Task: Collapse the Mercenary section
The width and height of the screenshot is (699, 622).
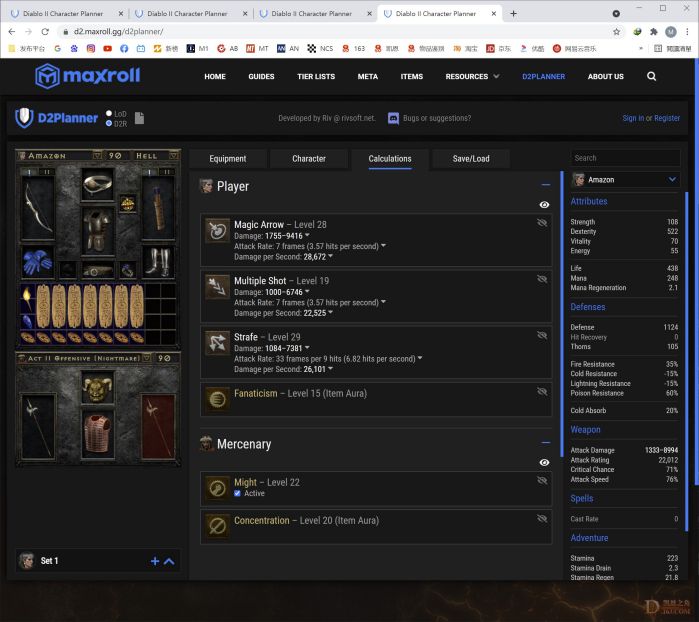Action: click(546, 443)
